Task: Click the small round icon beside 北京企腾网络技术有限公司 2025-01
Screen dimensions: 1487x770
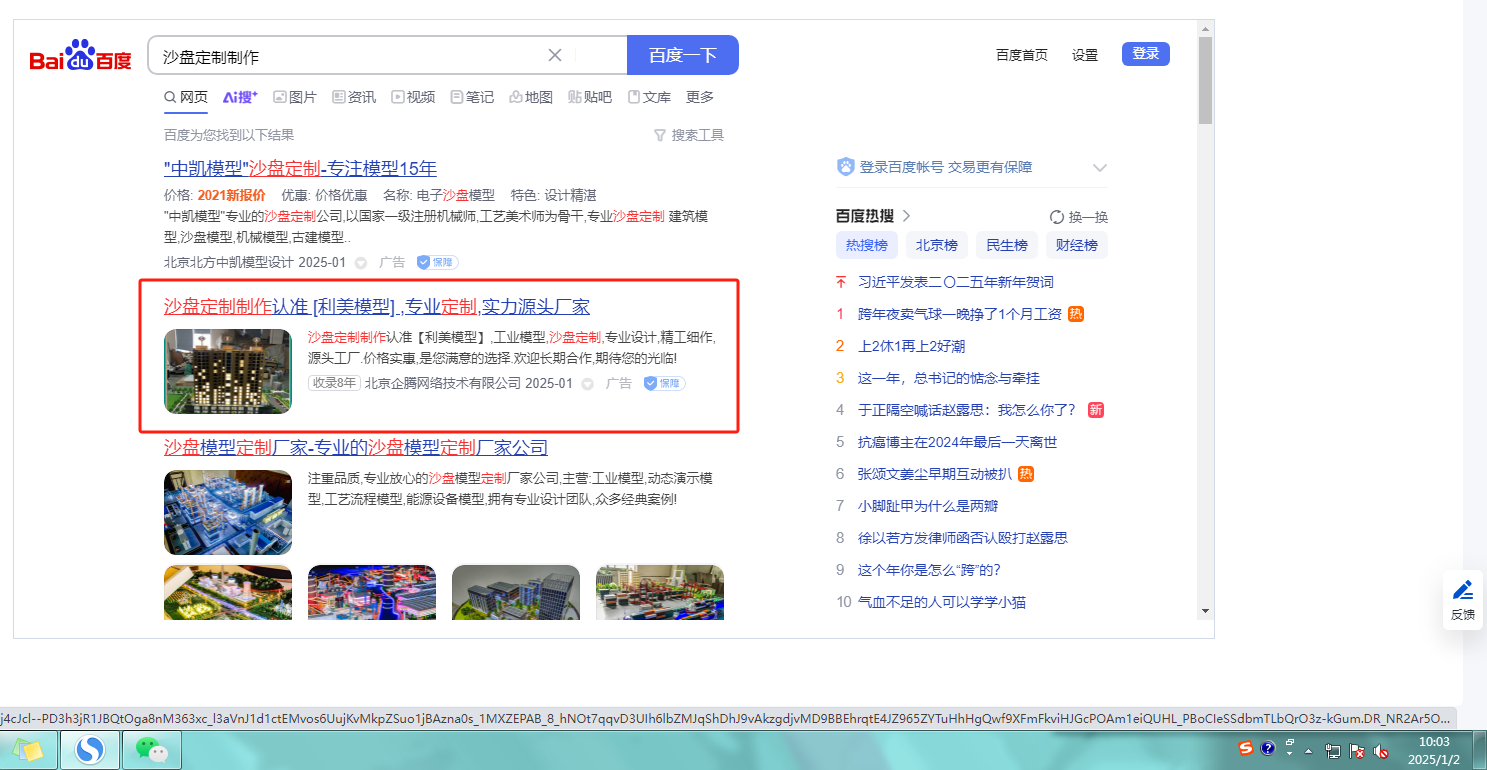Action: [588, 384]
